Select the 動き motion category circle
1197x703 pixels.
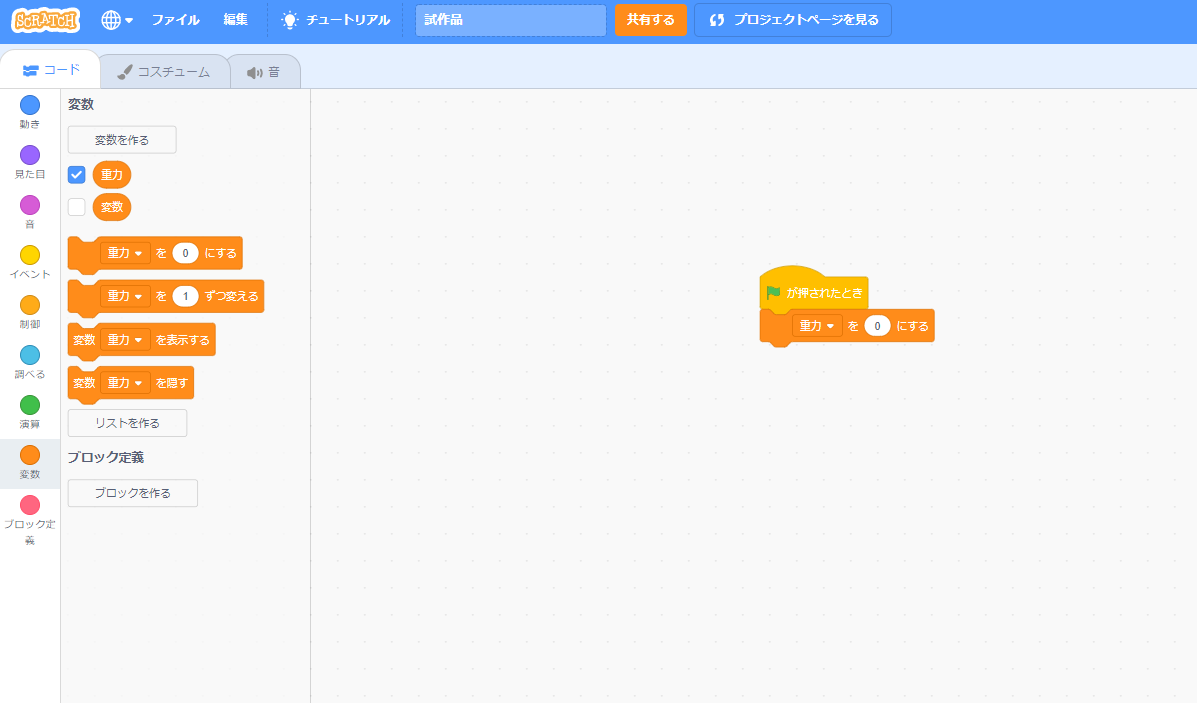coord(30,105)
